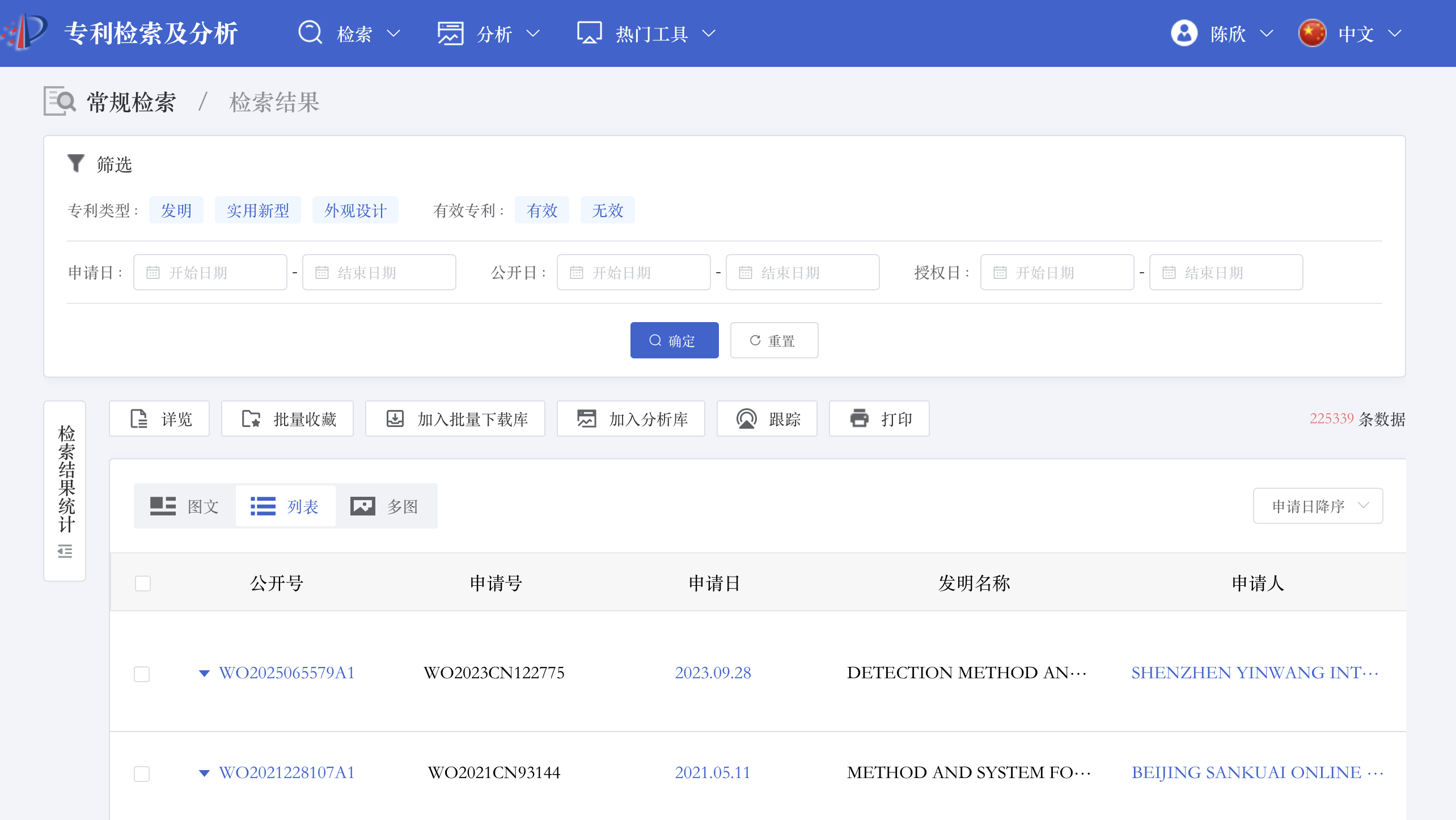The image size is (1456, 820).
Task: Toggle 发明 patent type filter
Action: (176, 210)
